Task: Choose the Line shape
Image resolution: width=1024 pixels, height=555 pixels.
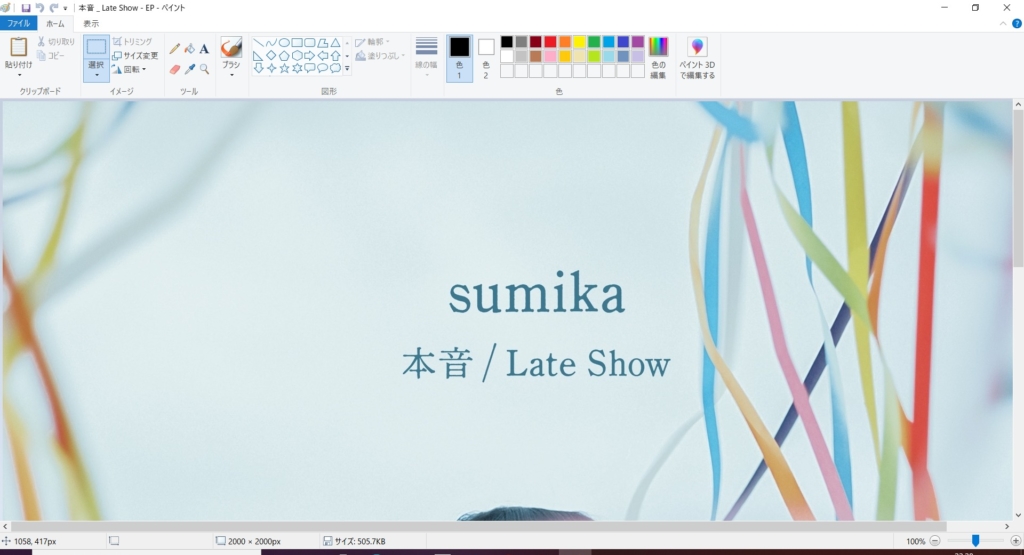Action: (x=259, y=43)
